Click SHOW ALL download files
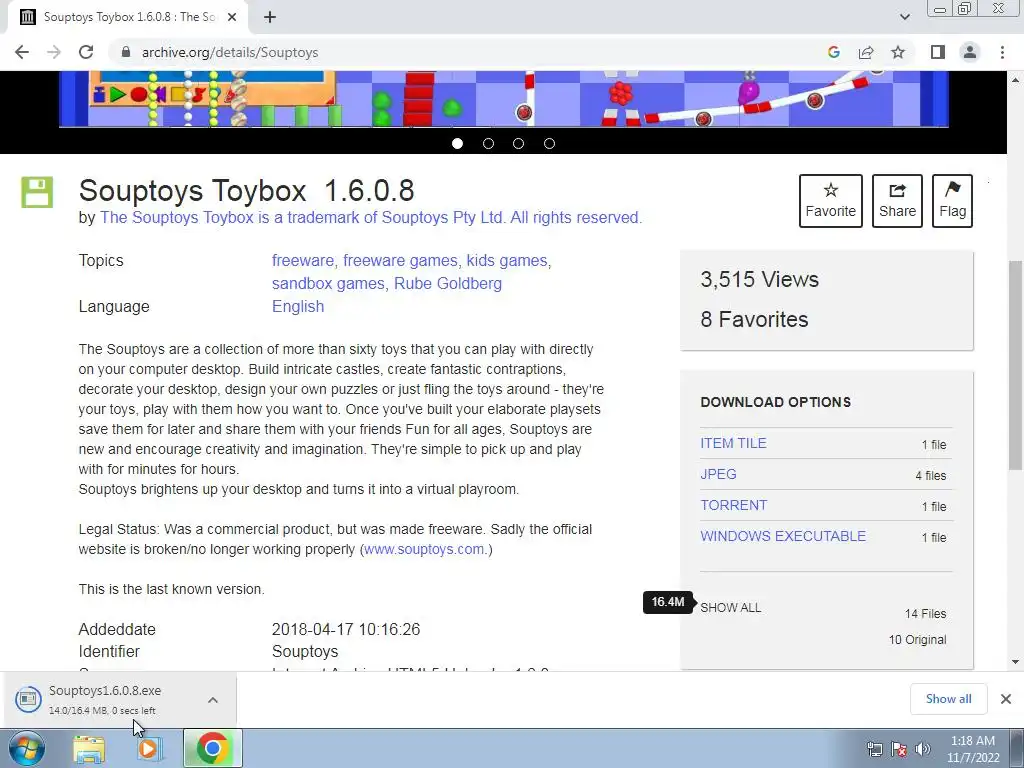1024x768 pixels. [x=731, y=607]
